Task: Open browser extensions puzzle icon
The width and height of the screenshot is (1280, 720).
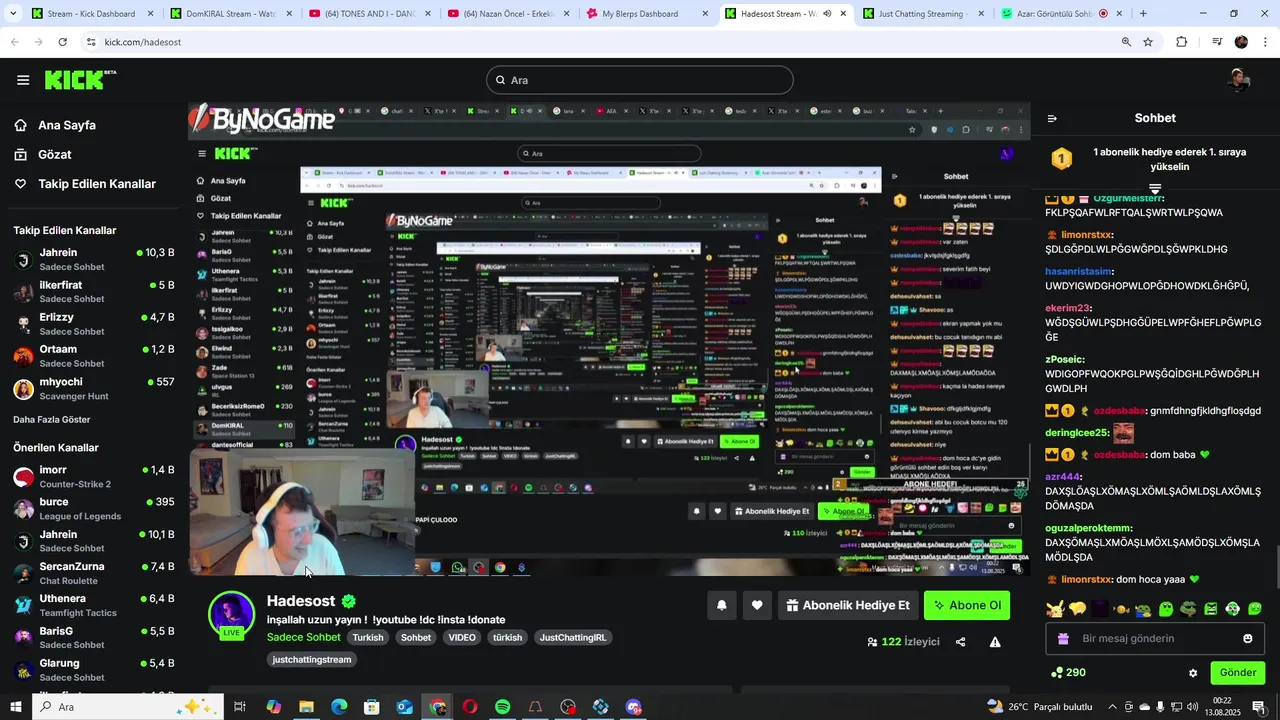Action: 1182,42
